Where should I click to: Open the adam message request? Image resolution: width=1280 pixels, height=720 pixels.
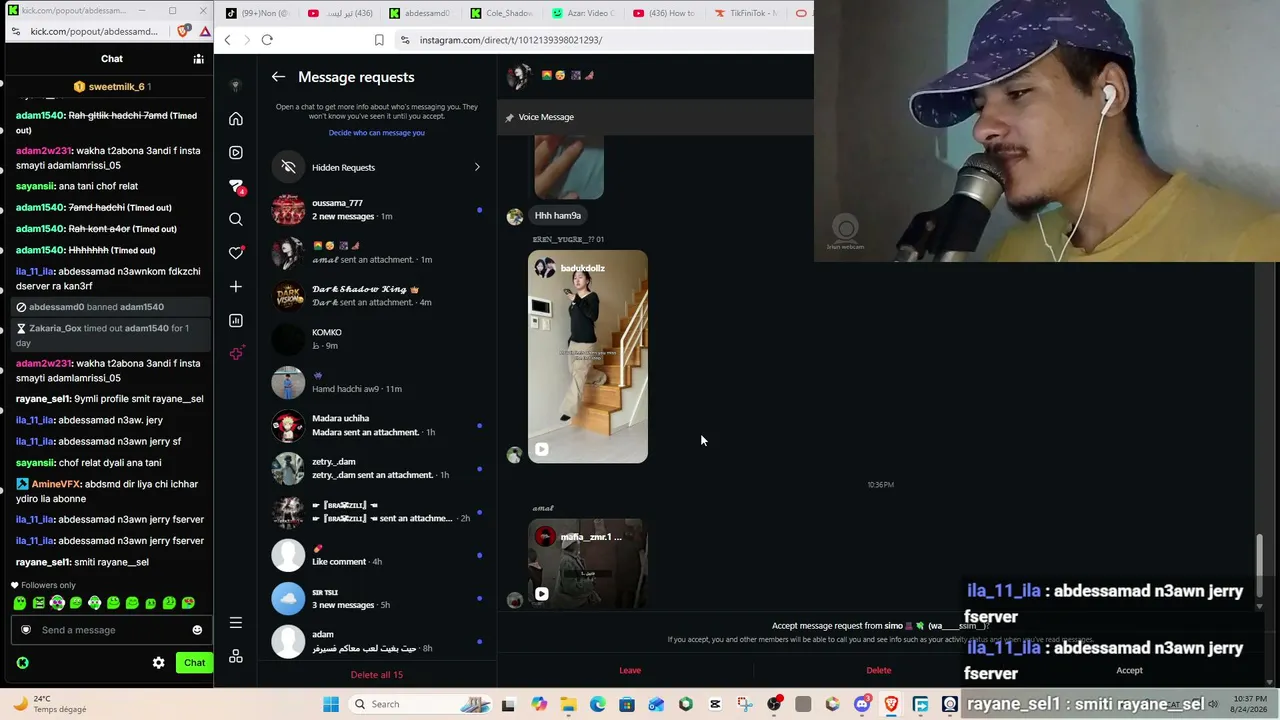377,641
